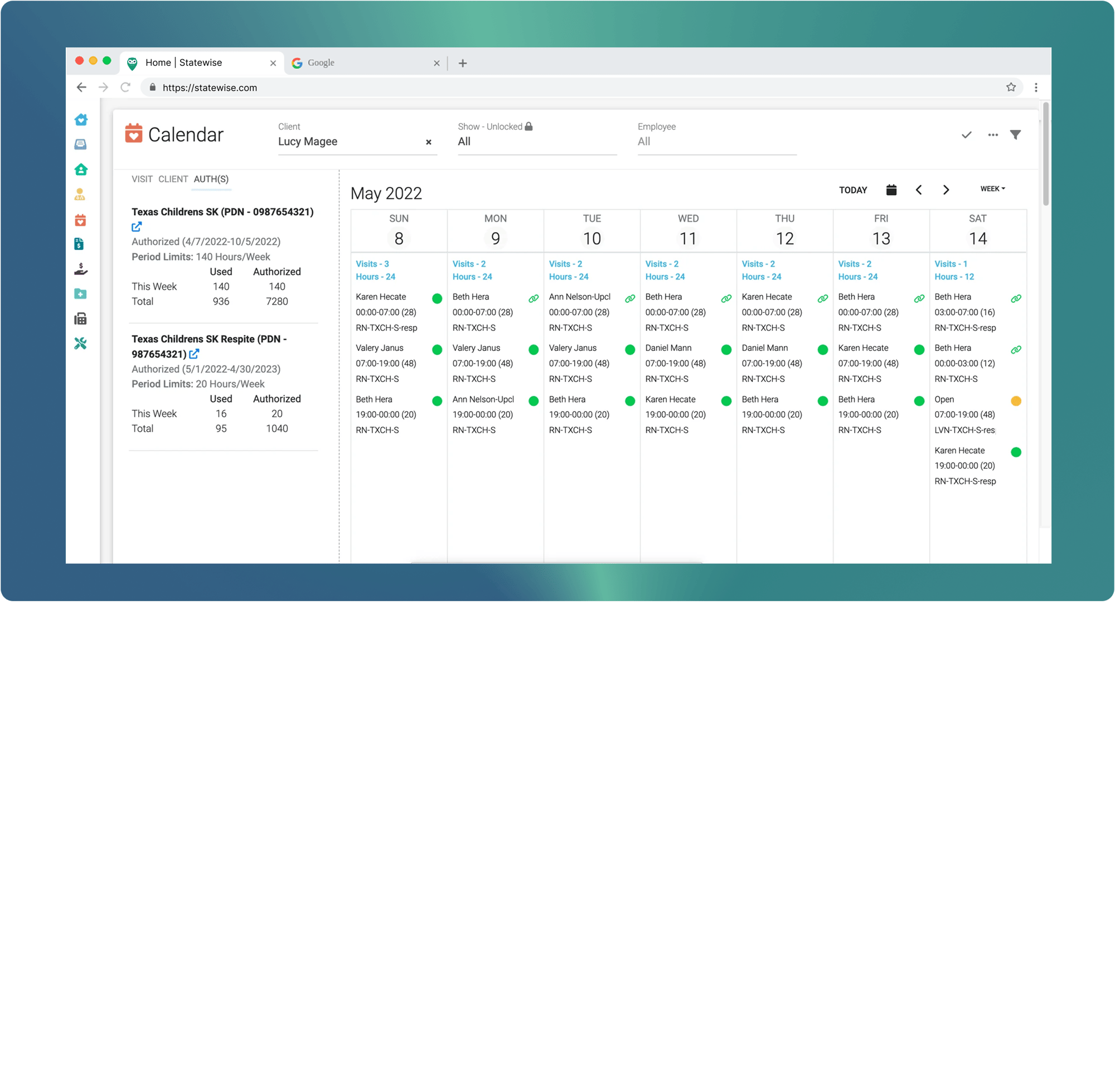Click the filter funnel icon

pos(1015,135)
